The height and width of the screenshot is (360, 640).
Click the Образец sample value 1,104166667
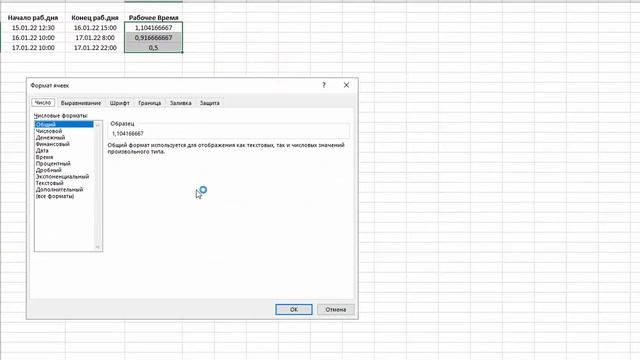coord(128,133)
